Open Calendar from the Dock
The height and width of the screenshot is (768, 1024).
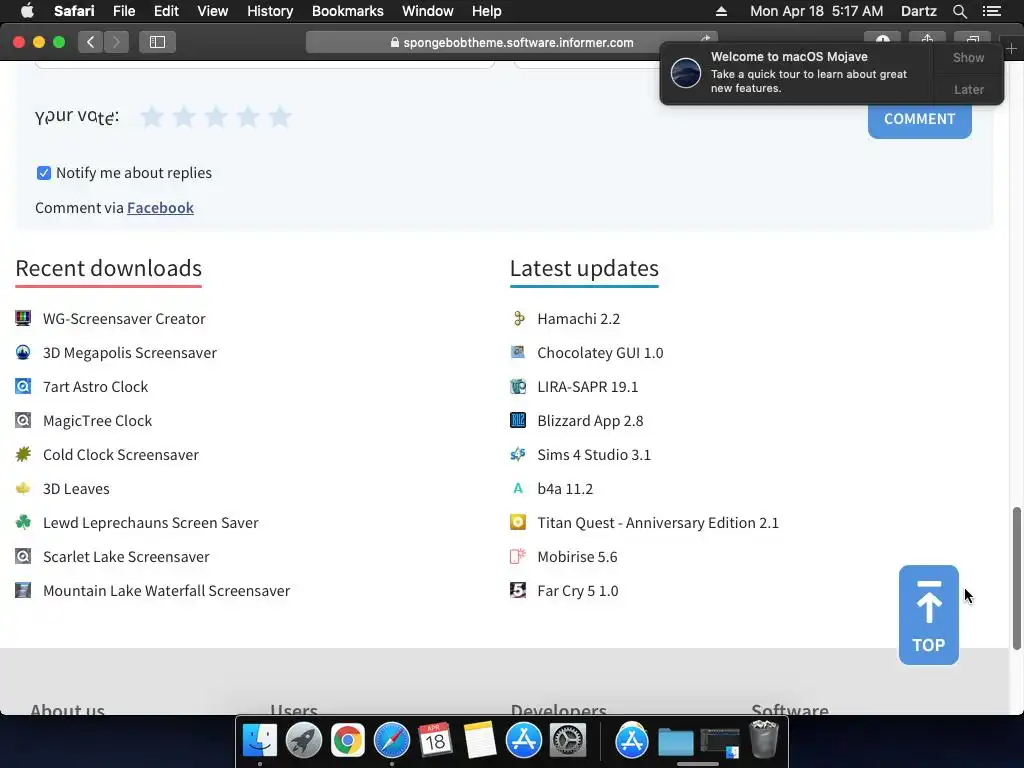[436, 741]
